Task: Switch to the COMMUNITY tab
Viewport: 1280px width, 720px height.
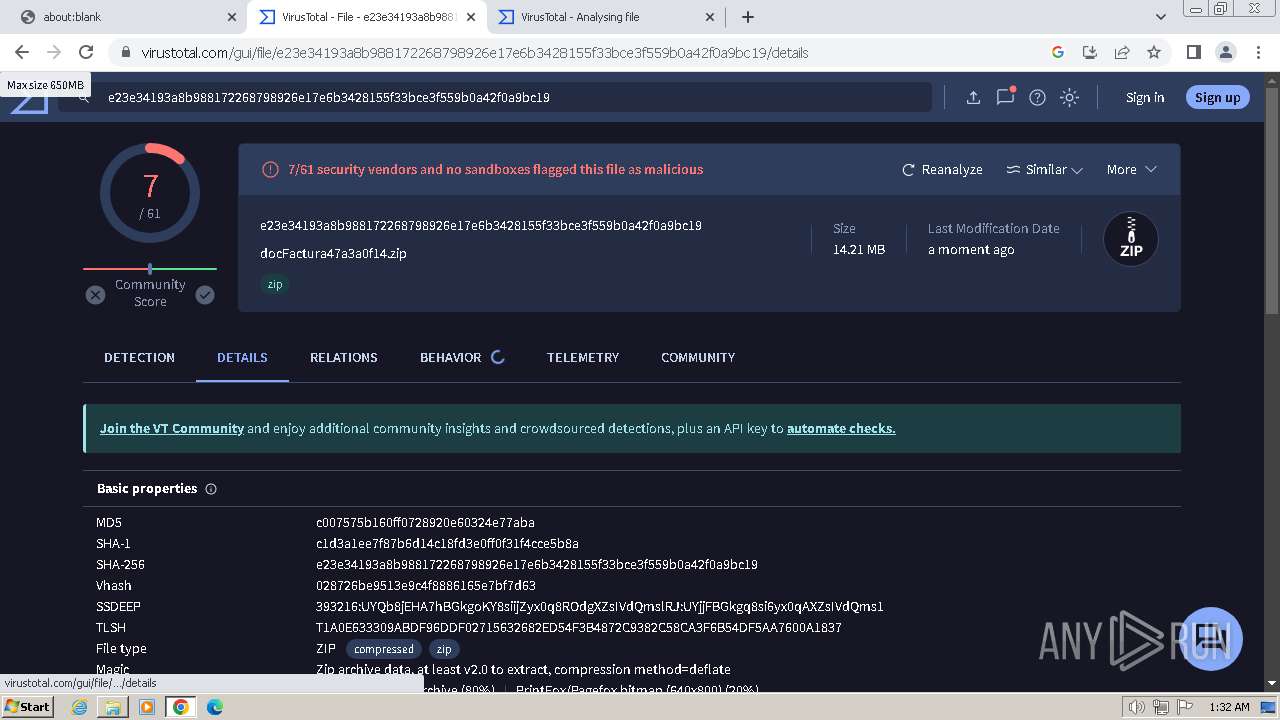Action: [x=698, y=357]
